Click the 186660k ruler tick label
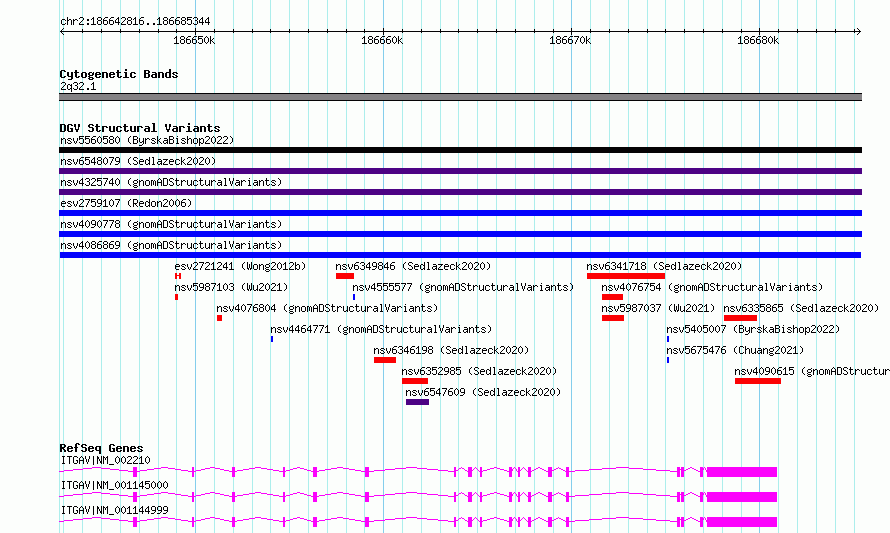The height and width of the screenshot is (533, 890). pyautogui.click(x=382, y=40)
